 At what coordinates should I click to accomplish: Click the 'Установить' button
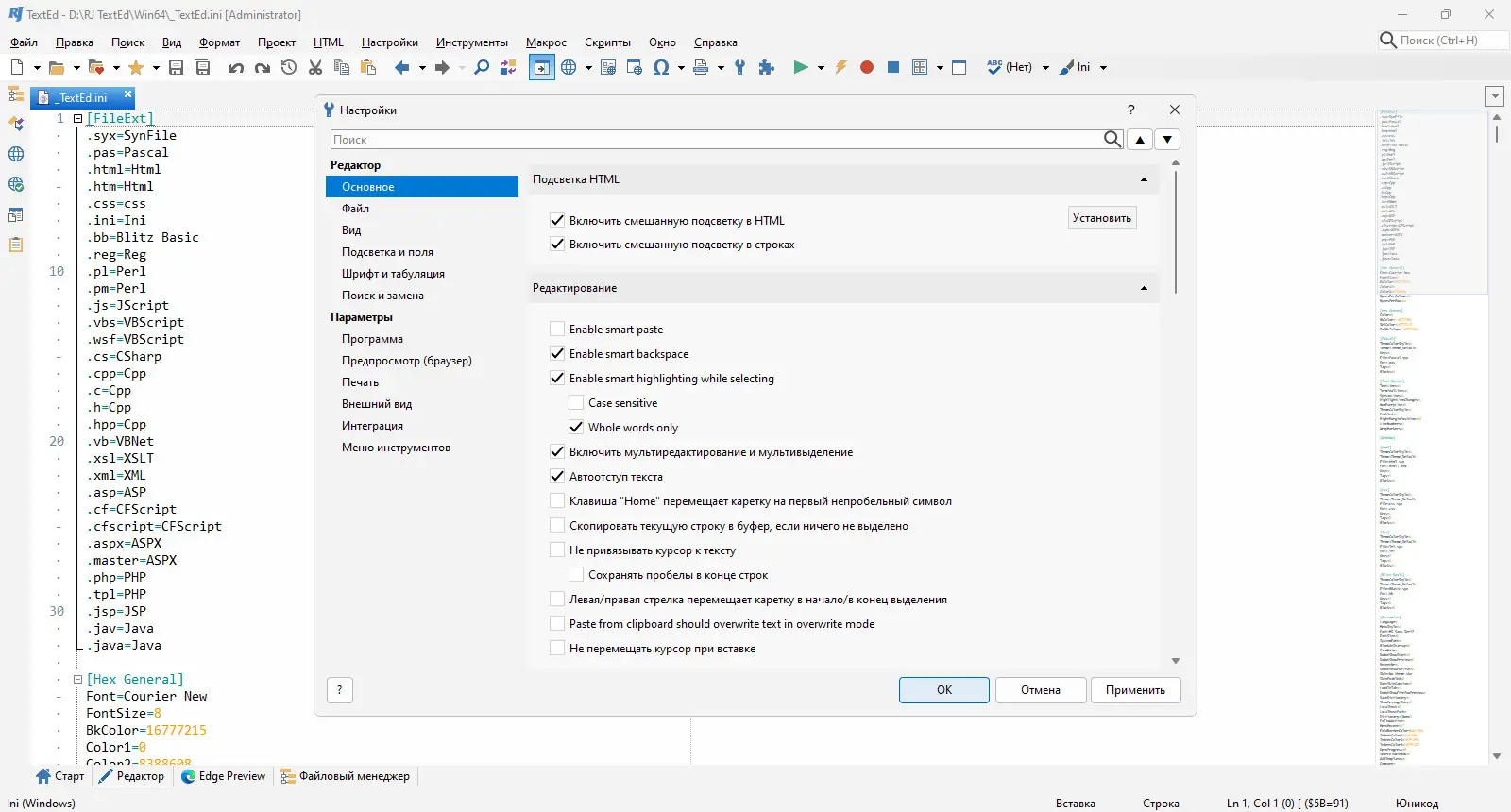[x=1102, y=218]
